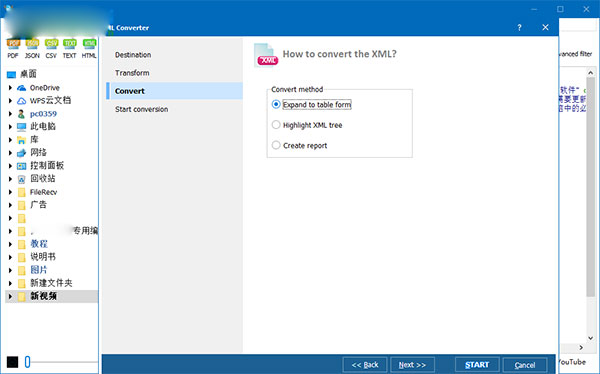Click the Cancel button
Viewport: 600px width, 374px height.
525,365
